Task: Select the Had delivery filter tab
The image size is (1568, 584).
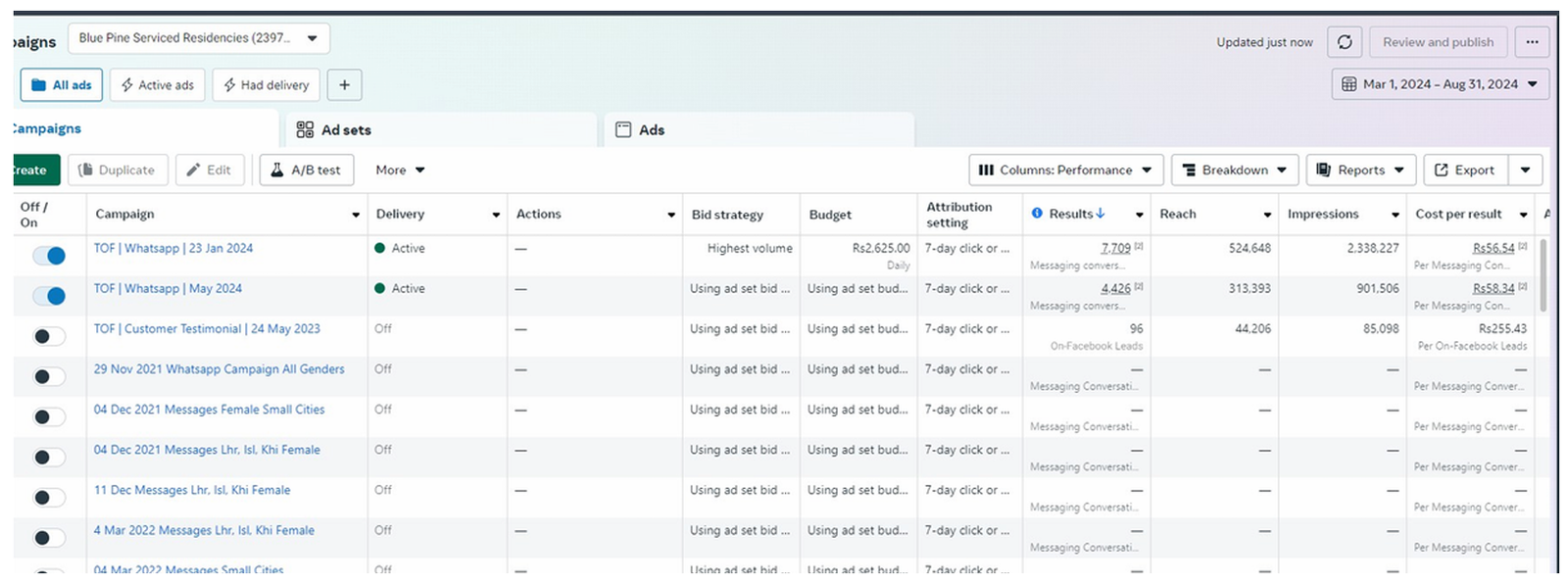Action: point(266,85)
